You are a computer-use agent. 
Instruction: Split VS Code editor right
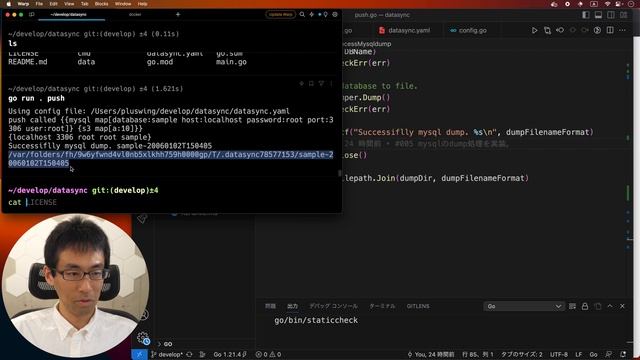(x=610, y=30)
